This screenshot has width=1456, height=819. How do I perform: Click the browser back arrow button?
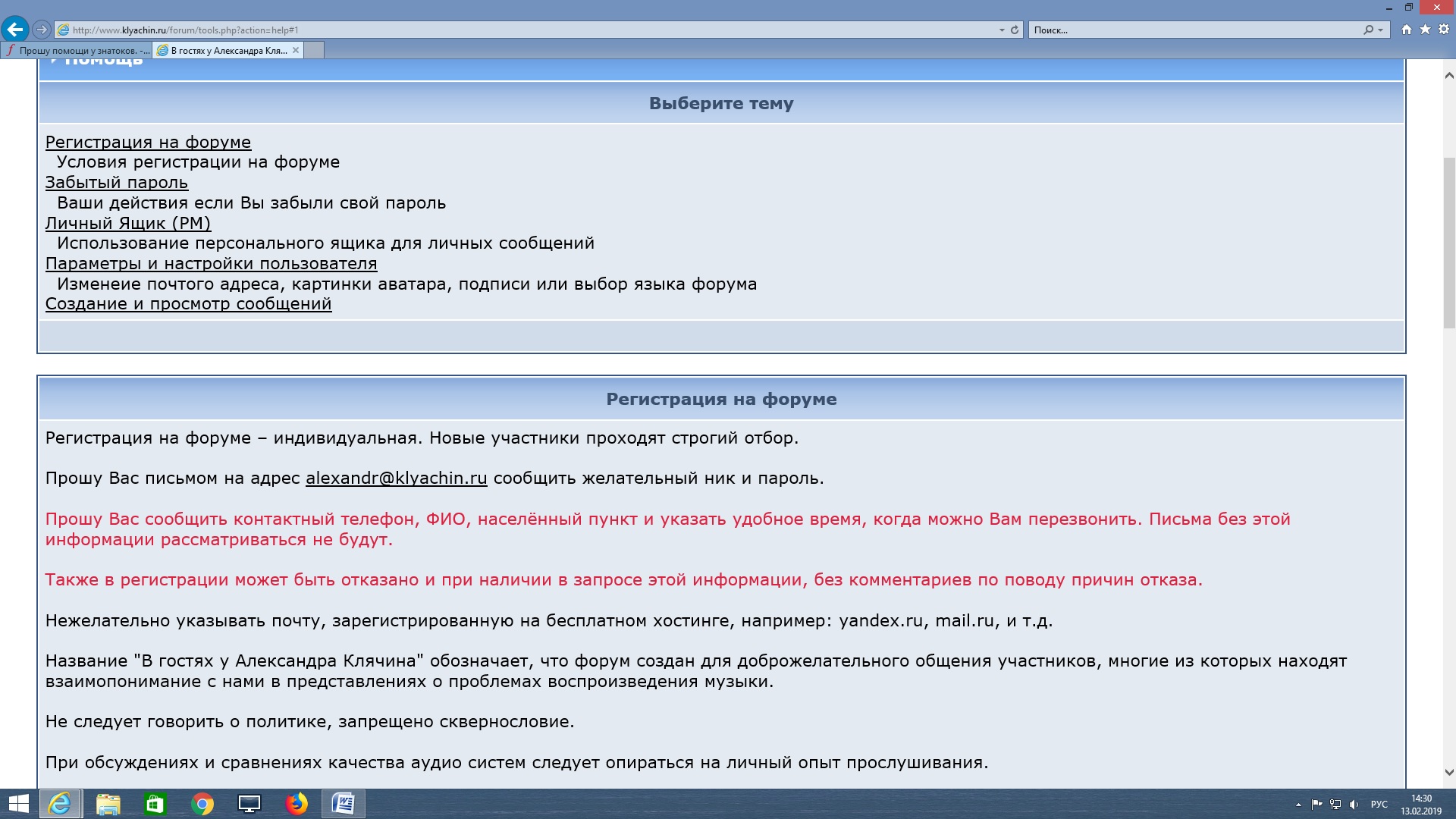pyautogui.click(x=14, y=30)
